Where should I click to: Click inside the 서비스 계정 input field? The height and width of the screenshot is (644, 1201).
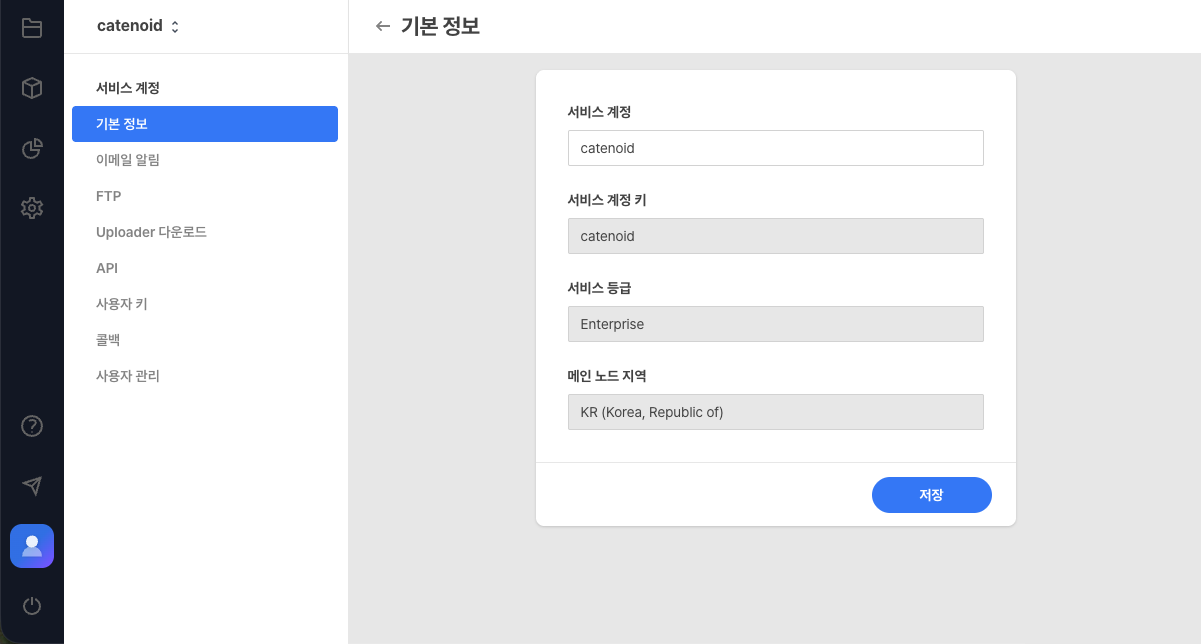pos(775,147)
